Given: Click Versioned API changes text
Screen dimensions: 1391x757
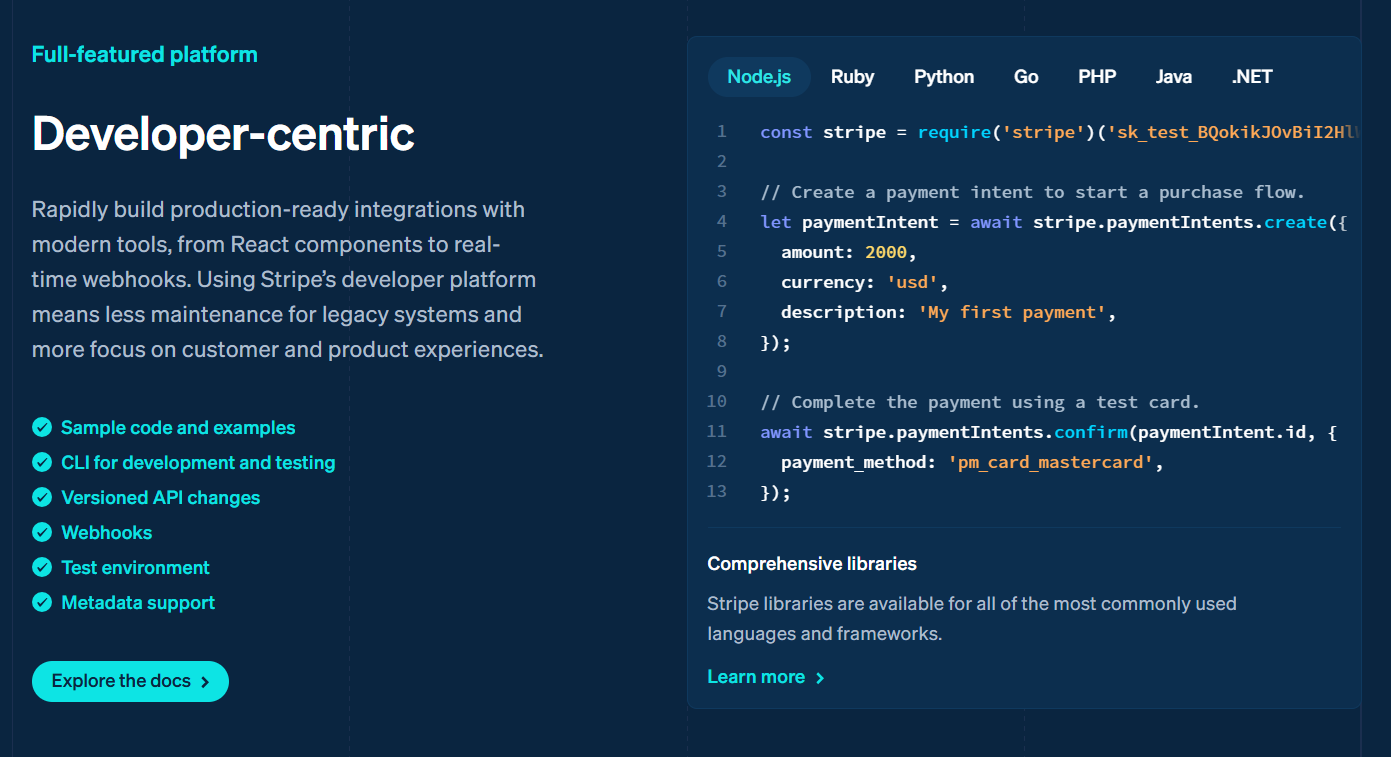Looking at the screenshot, I should click(x=160, y=498).
